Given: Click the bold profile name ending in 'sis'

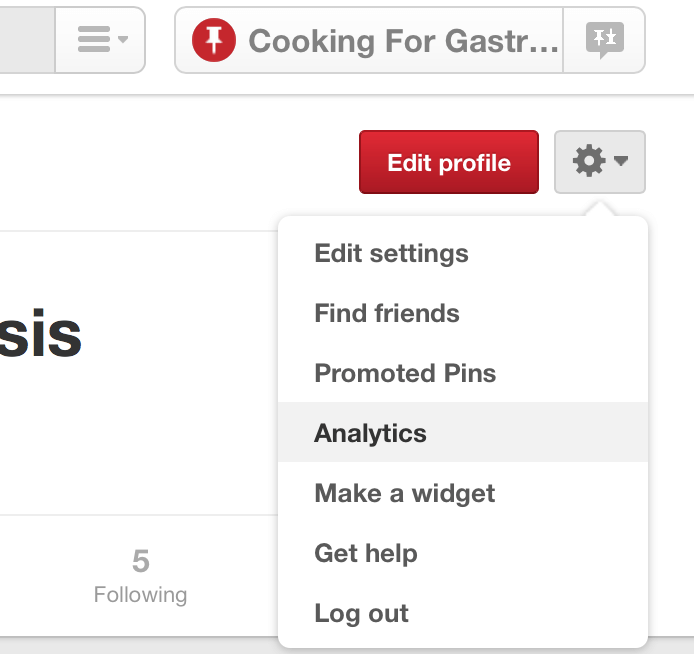Looking at the screenshot, I should 41,333.
